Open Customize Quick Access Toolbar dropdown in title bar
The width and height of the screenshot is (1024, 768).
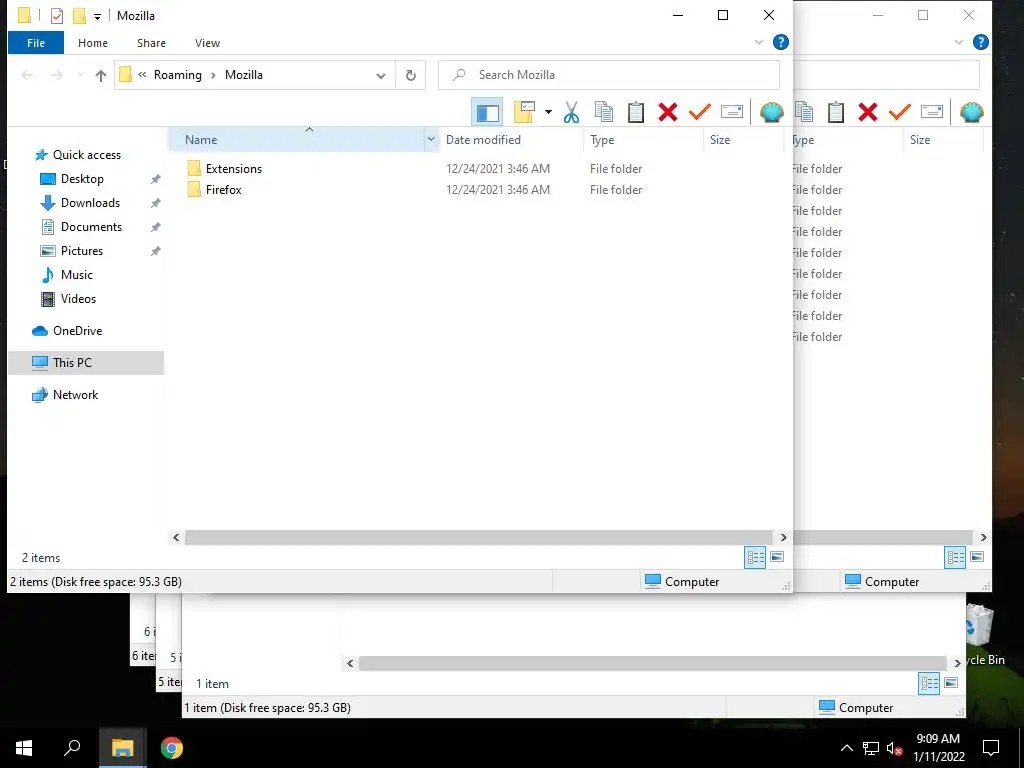(97, 16)
